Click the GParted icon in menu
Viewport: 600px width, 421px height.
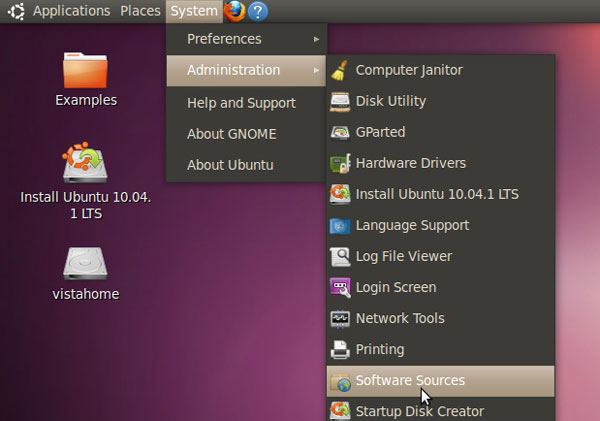[340, 132]
